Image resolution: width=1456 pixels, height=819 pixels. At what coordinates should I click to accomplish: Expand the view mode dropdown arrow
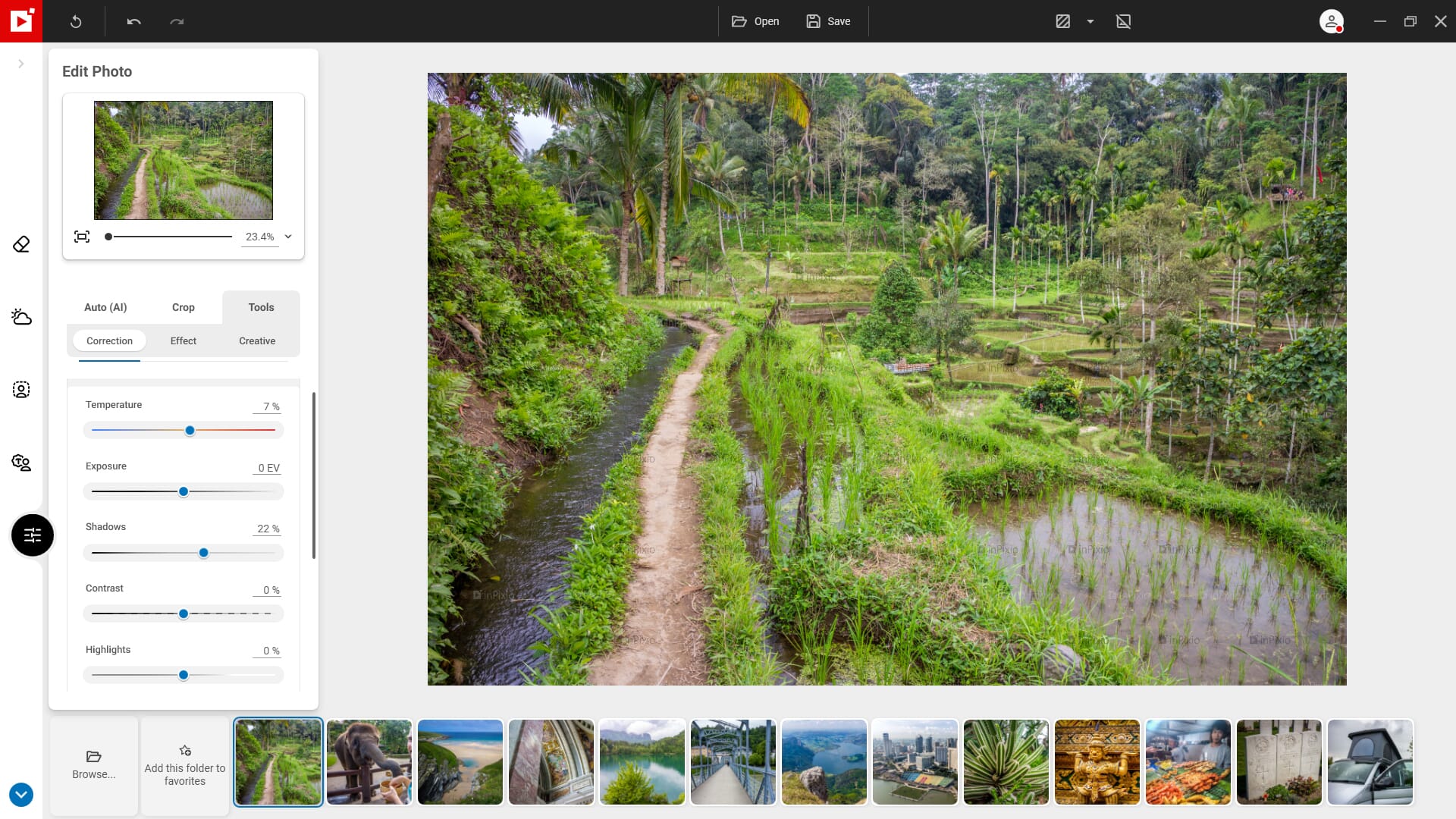(1091, 21)
